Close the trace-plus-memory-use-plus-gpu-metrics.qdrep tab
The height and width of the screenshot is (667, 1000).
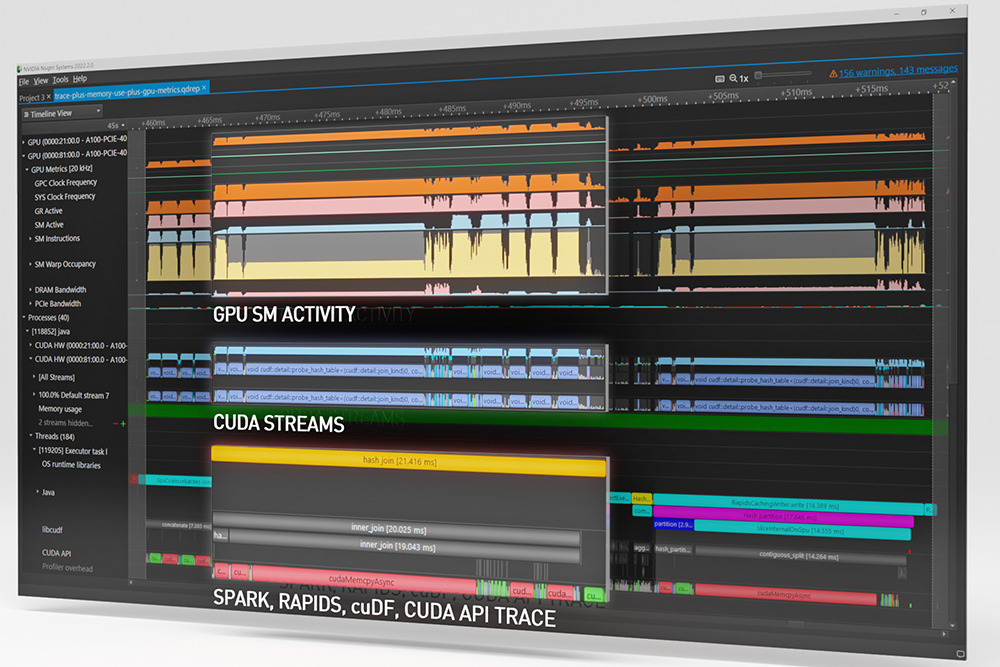click(203, 89)
